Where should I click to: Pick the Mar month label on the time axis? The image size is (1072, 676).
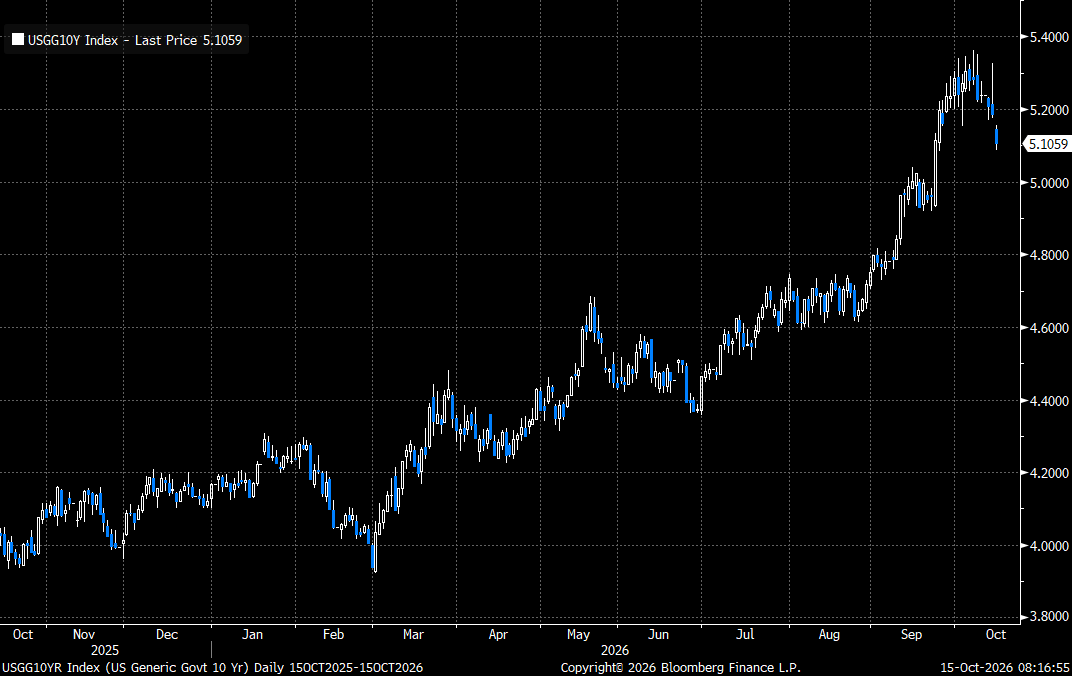413,634
